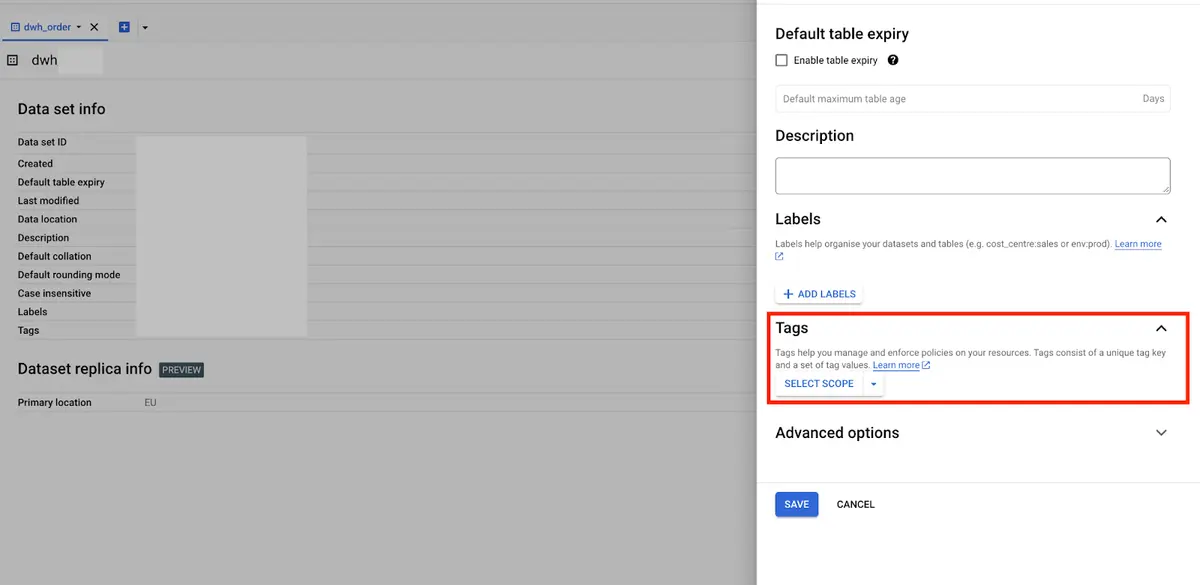
Task: Select the dwh_order tab
Action: tap(47, 27)
